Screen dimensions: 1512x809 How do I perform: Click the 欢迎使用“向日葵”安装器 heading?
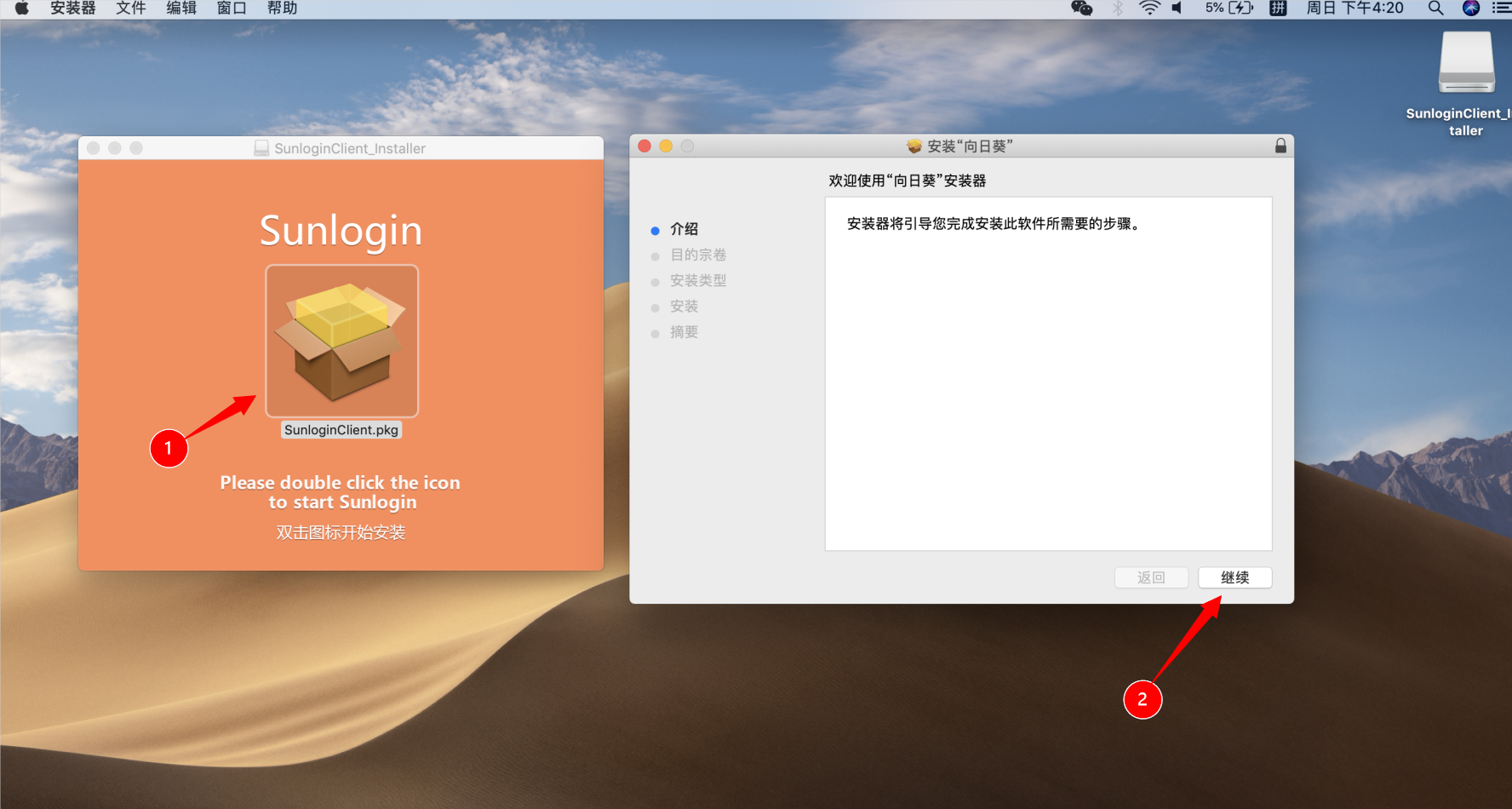coord(908,181)
